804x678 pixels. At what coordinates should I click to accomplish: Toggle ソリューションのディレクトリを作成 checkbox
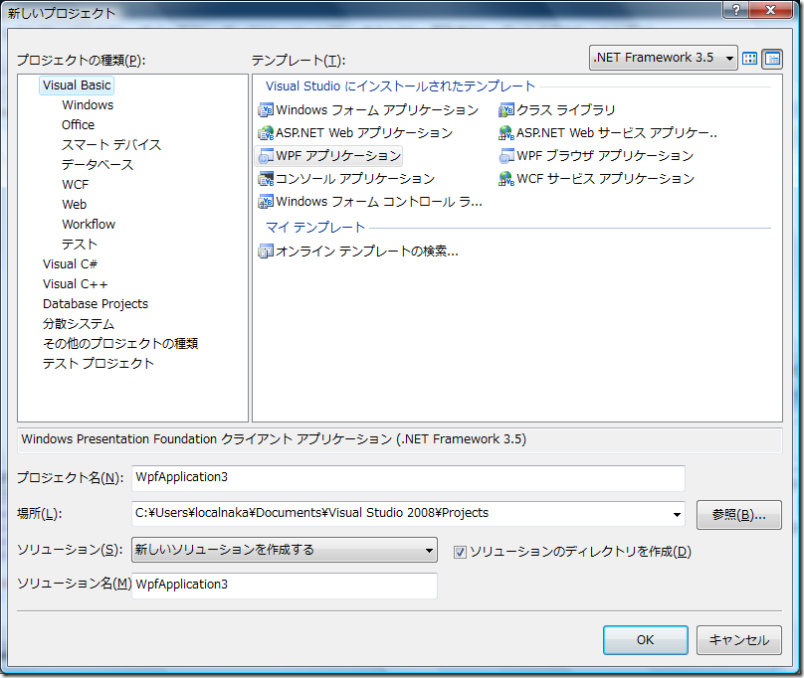coord(460,552)
